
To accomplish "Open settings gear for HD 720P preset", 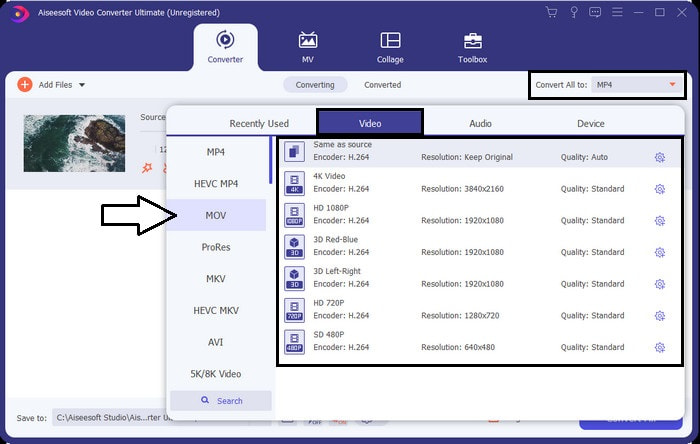I will [x=660, y=316].
